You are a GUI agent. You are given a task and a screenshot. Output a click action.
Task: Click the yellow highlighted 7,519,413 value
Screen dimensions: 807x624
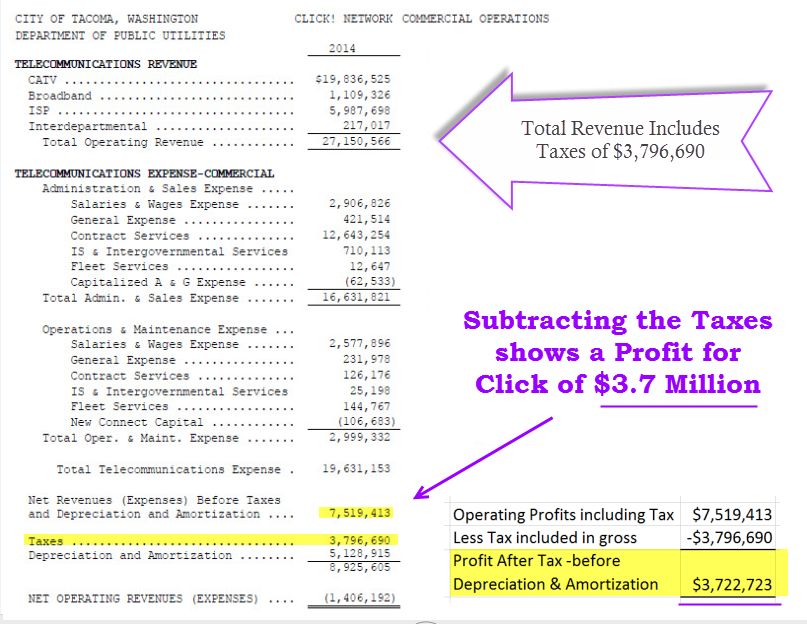tap(358, 514)
